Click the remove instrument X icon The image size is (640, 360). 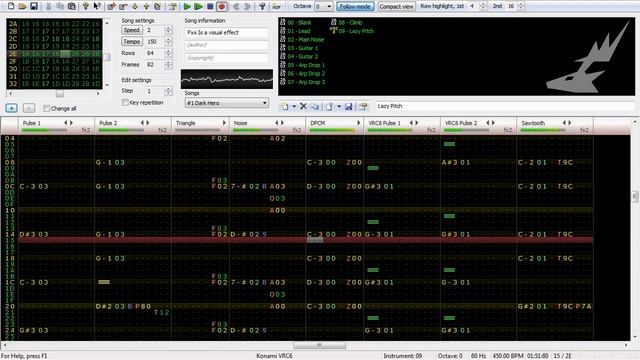click(x=303, y=107)
